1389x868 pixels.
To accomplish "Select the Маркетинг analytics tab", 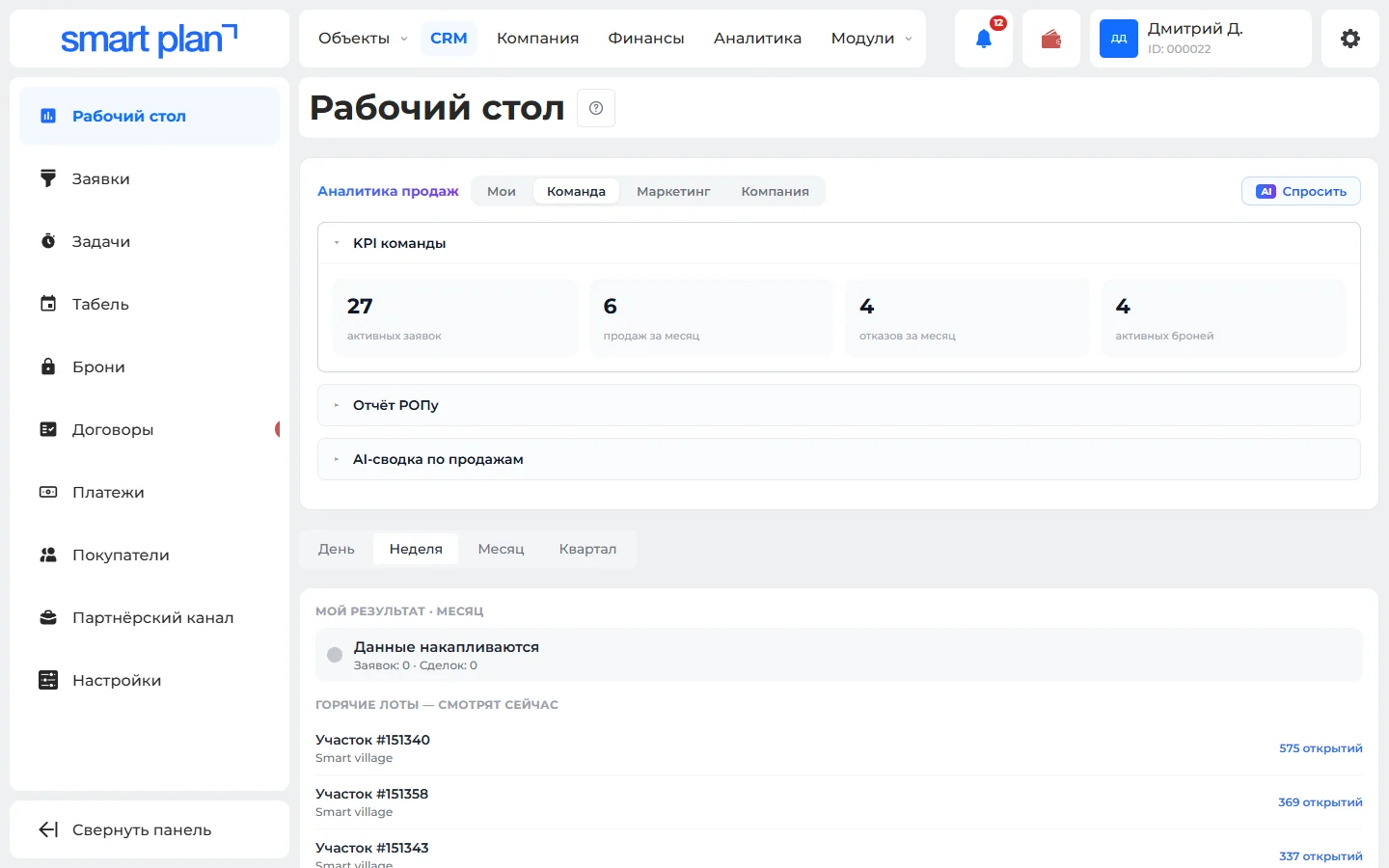I will [673, 191].
